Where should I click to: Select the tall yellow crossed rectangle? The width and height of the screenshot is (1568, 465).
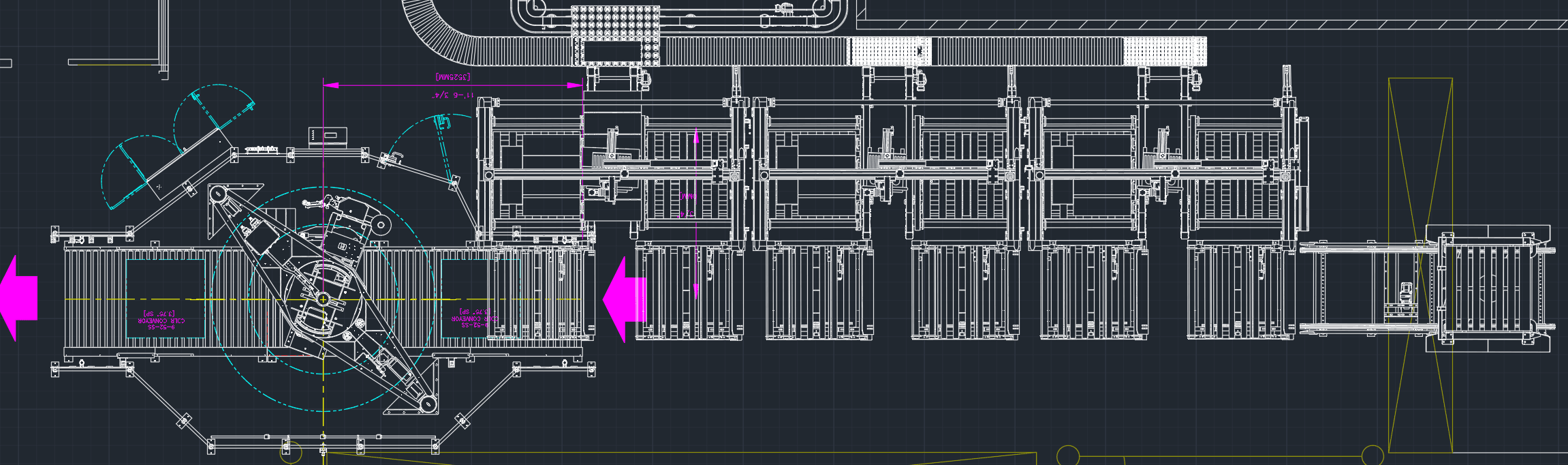point(1420,265)
